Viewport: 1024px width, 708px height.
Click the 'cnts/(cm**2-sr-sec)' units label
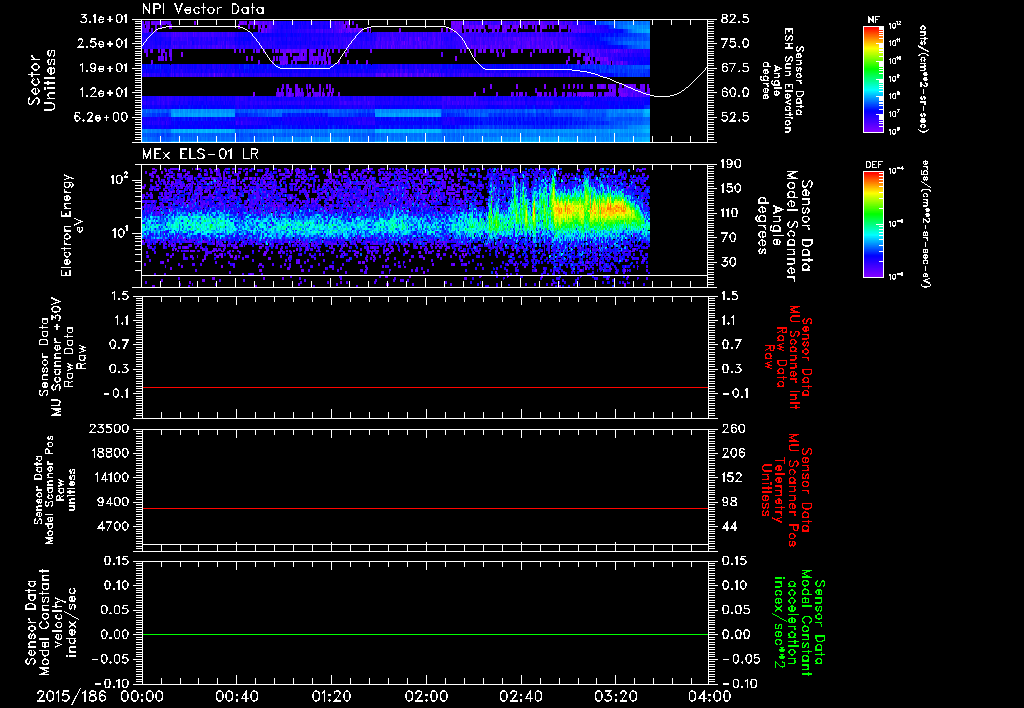click(x=923, y=78)
